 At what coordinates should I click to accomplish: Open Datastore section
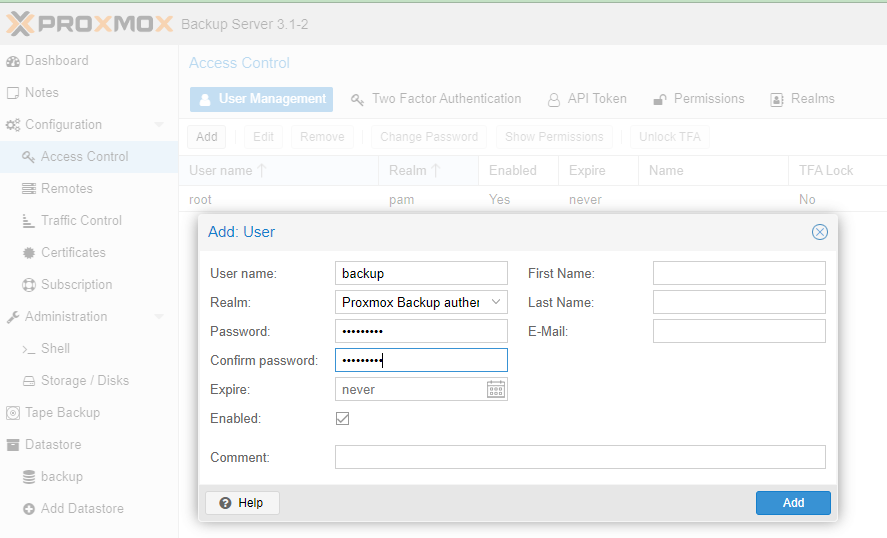pos(53,444)
